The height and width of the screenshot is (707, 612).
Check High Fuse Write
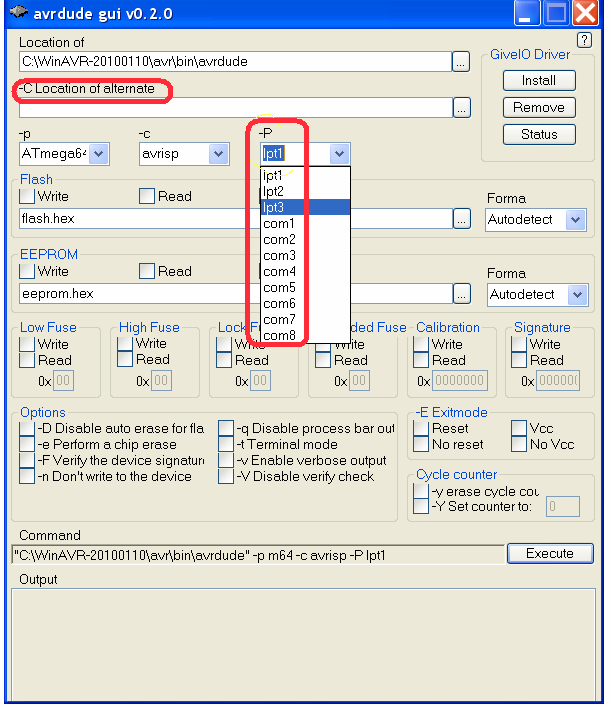[x=125, y=344]
